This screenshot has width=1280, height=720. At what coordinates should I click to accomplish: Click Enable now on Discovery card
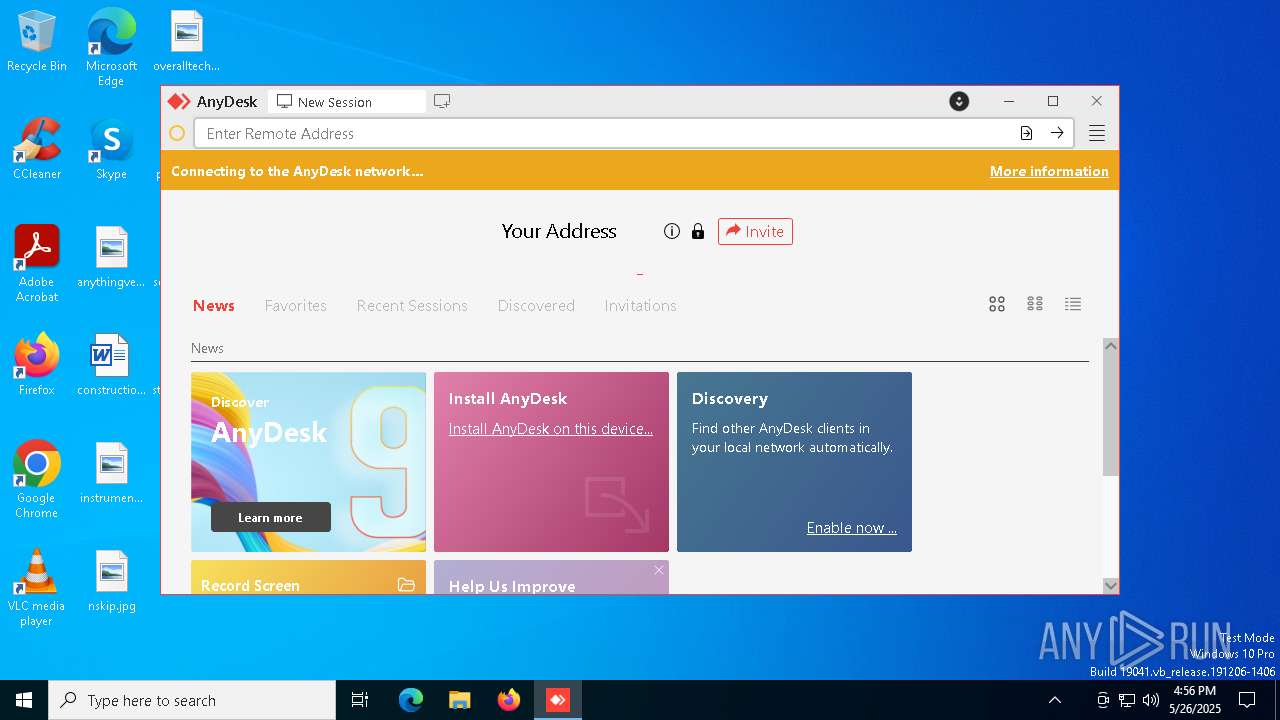pyautogui.click(x=852, y=527)
